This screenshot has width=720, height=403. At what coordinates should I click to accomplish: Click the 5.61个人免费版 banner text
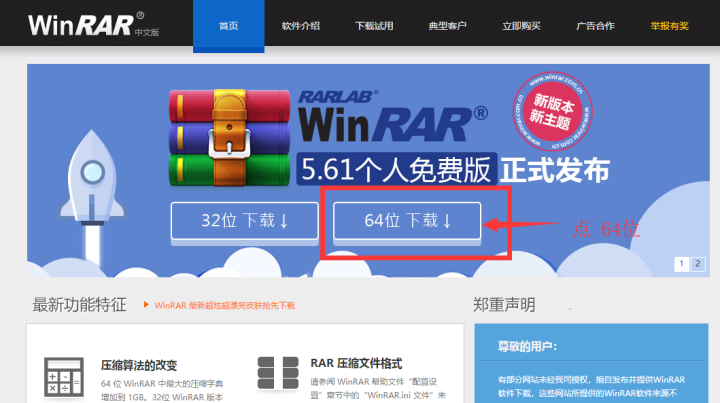[x=397, y=169]
